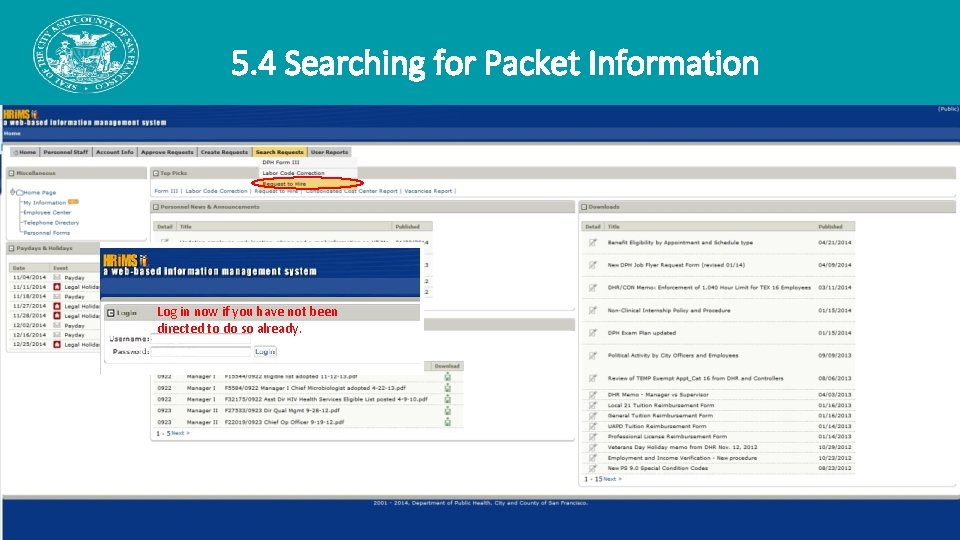Open detail icon for Review of TEMP Exempt row

pyautogui.click(x=593, y=378)
